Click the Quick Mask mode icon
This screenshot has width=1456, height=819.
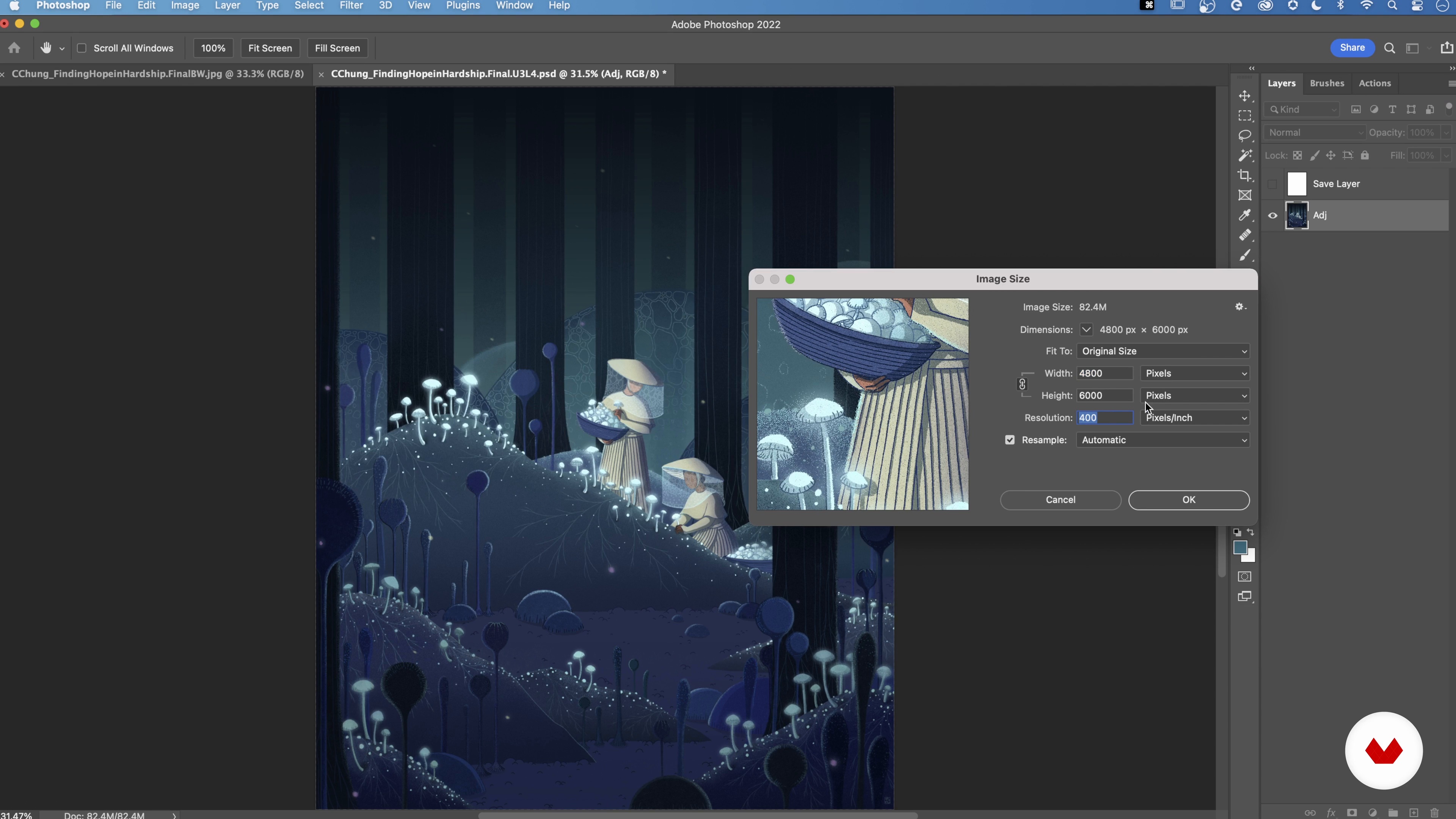tap(1244, 576)
